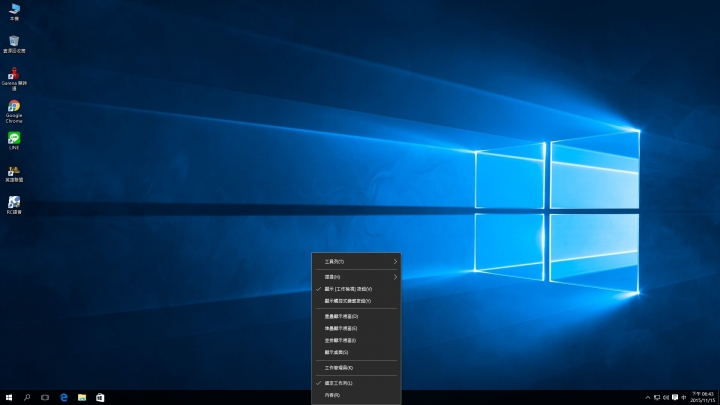The width and height of the screenshot is (720, 405).
Task: Open 工作管理員 (Task Manager) from menu
Action: (356, 368)
